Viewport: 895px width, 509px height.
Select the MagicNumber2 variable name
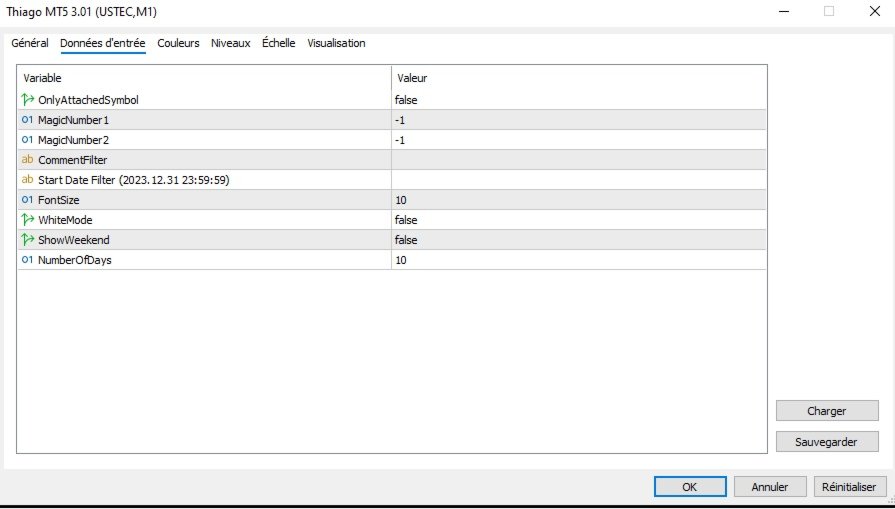(x=73, y=140)
